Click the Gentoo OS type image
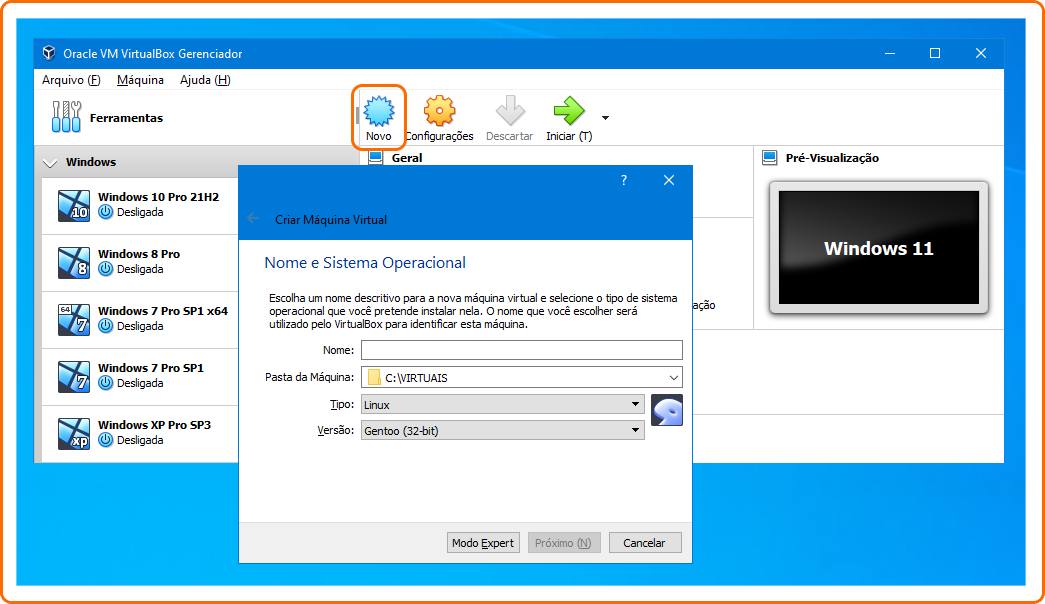1045x604 pixels. (666, 410)
